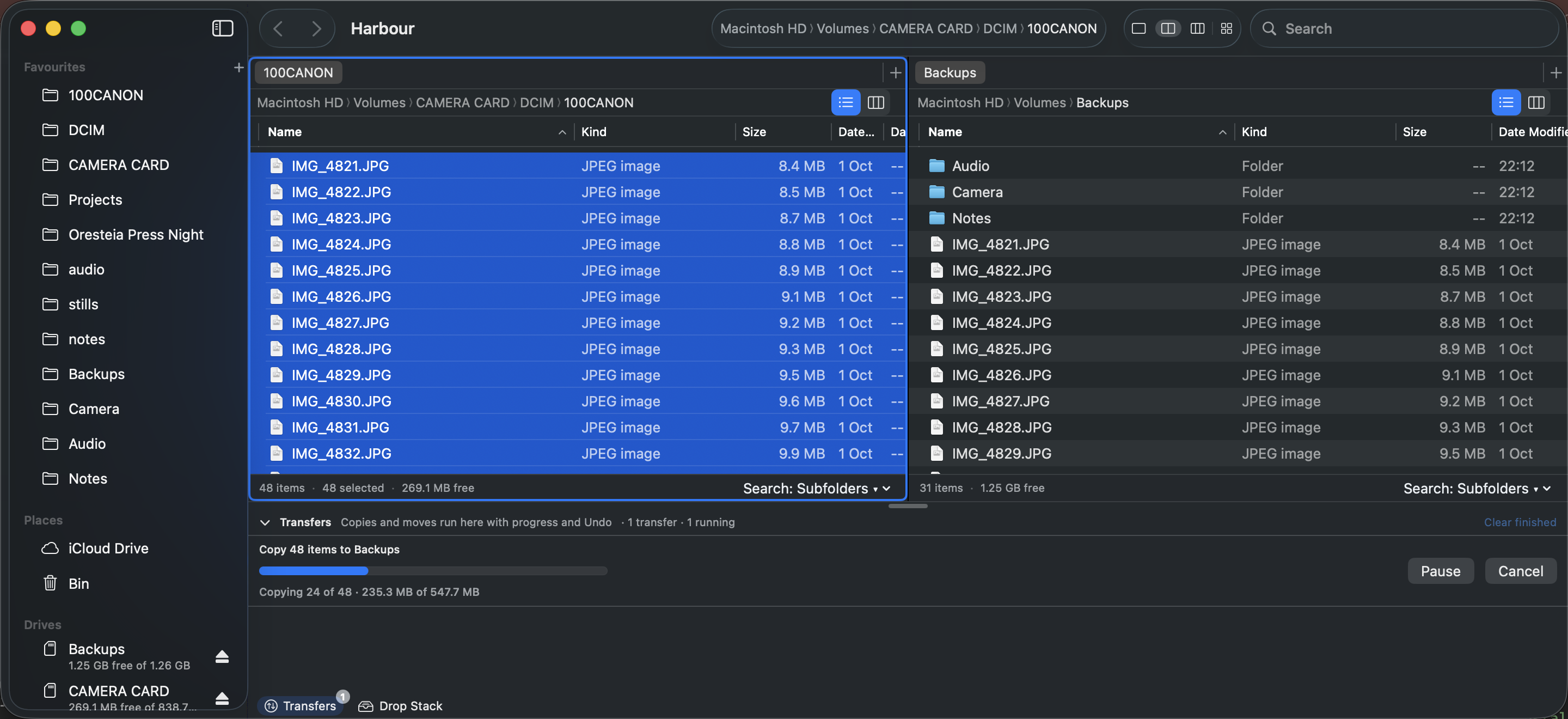Click Clear finished link

click(x=1520, y=522)
